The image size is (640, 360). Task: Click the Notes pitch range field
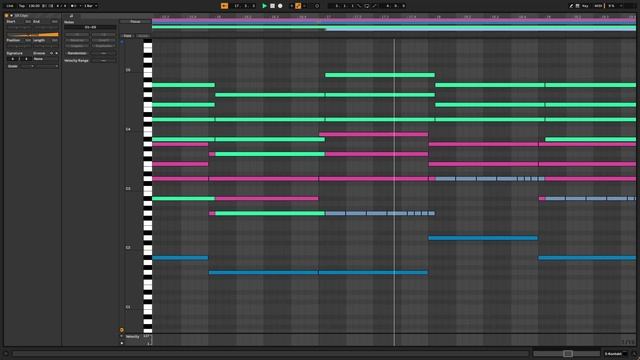(x=90, y=27)
